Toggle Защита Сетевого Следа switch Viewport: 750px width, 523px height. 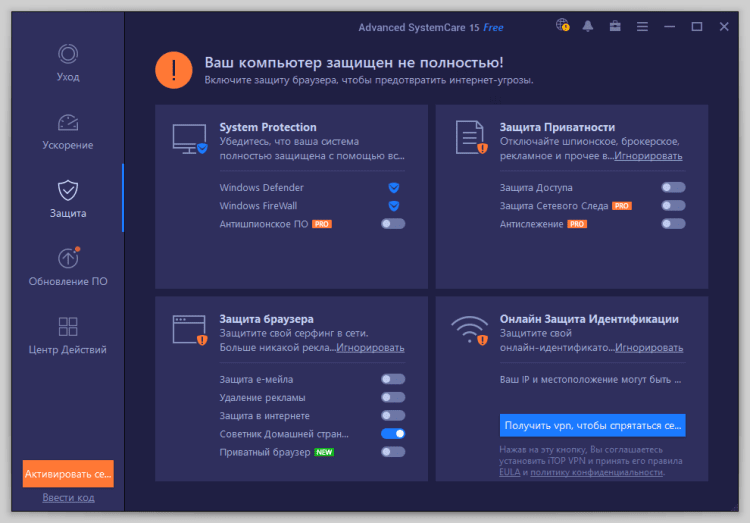673,206
